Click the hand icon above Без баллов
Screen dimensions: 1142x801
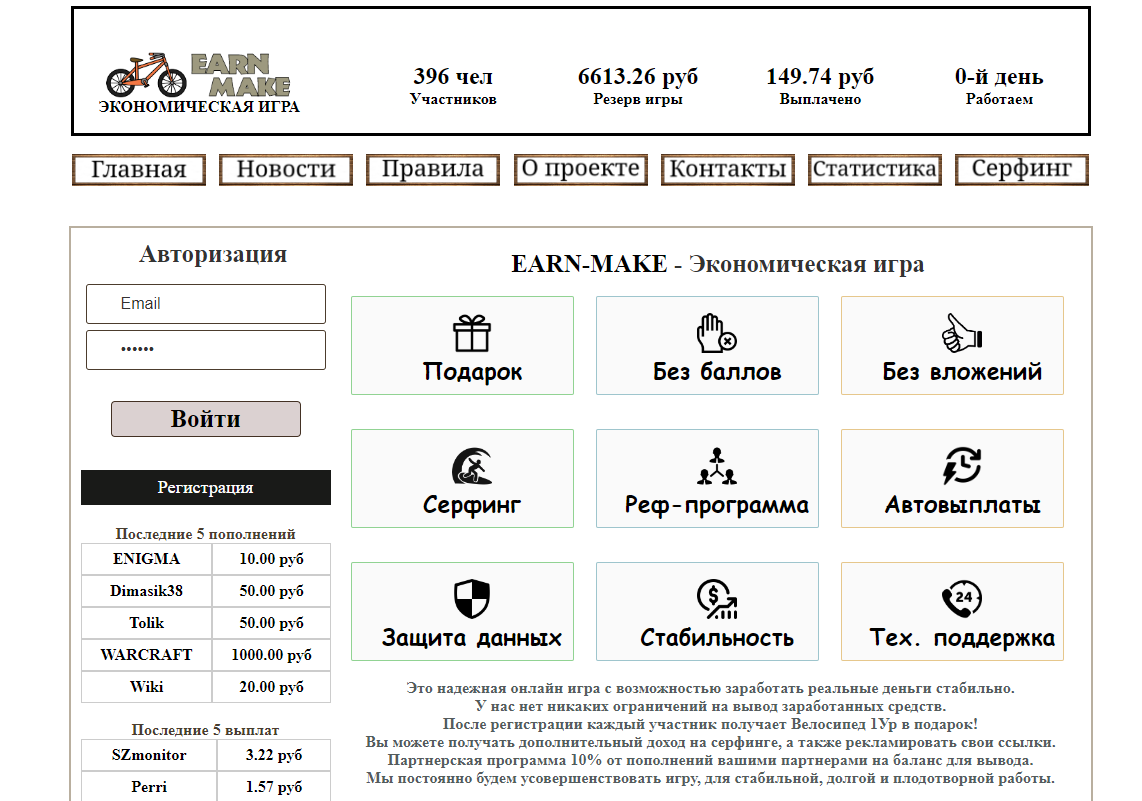coord(716,333)
